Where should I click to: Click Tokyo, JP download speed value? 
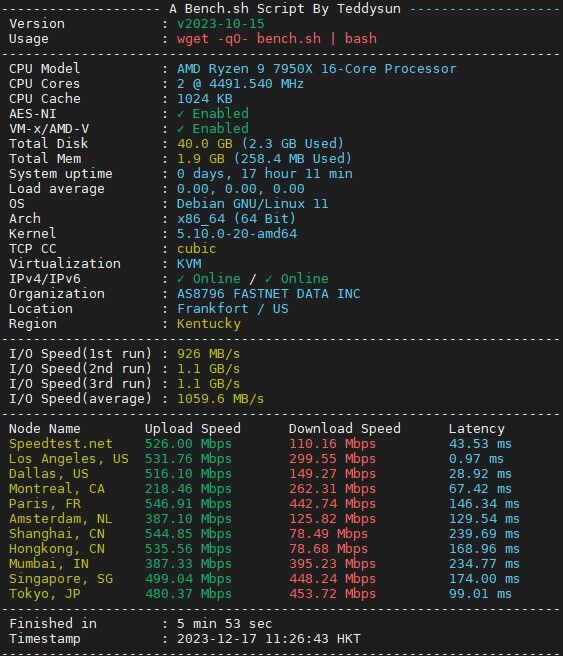[x=332, y=594]
